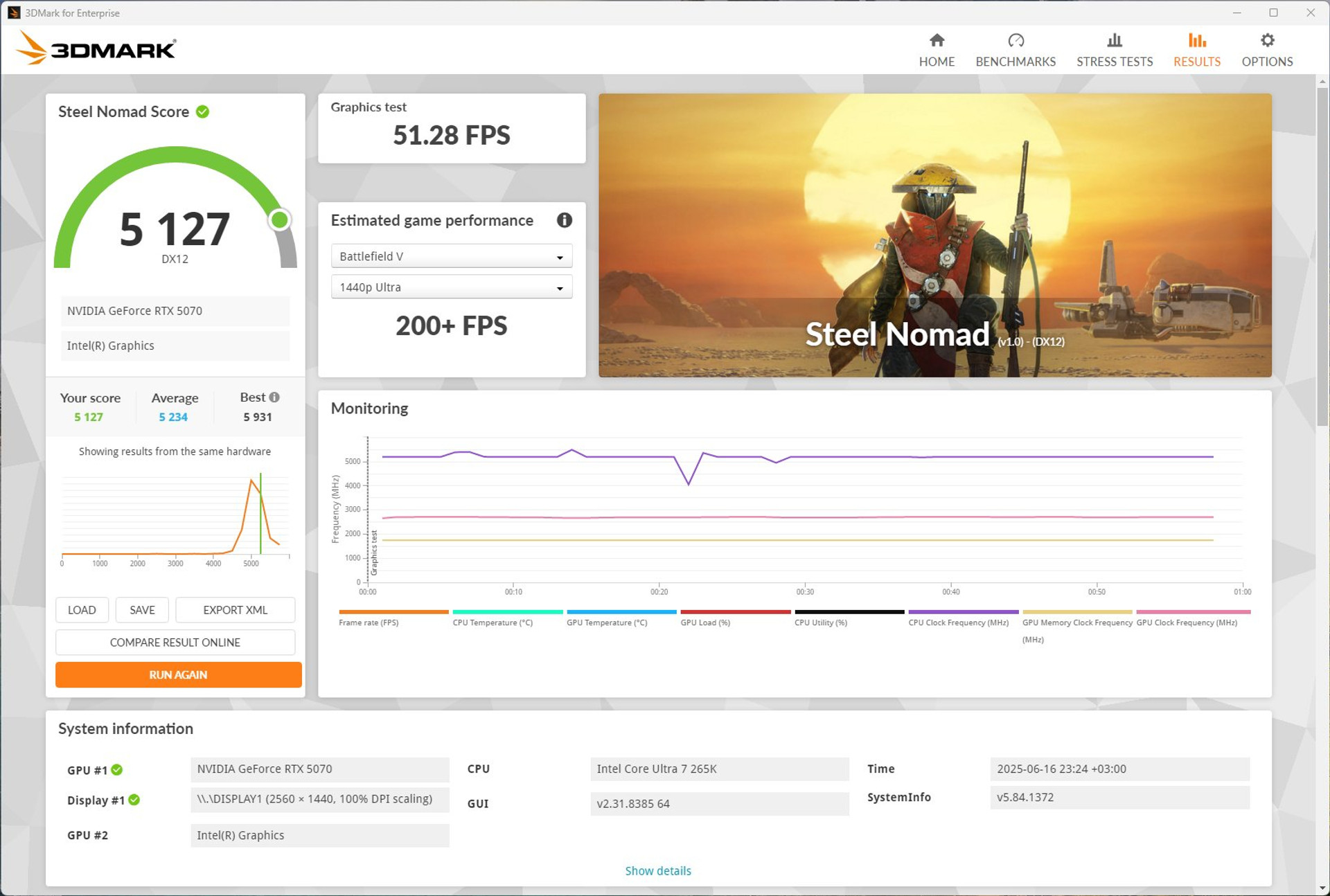Click the Estimated game performance info icon
This screenshot has width=1330, height=896.
[x=565, y=220]
